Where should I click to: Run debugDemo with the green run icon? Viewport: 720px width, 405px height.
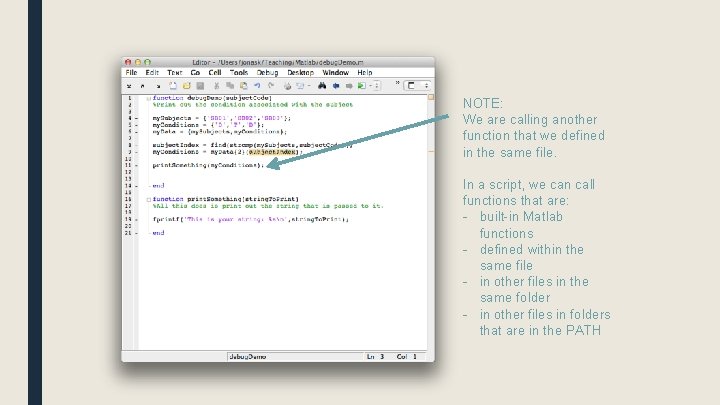362,86
